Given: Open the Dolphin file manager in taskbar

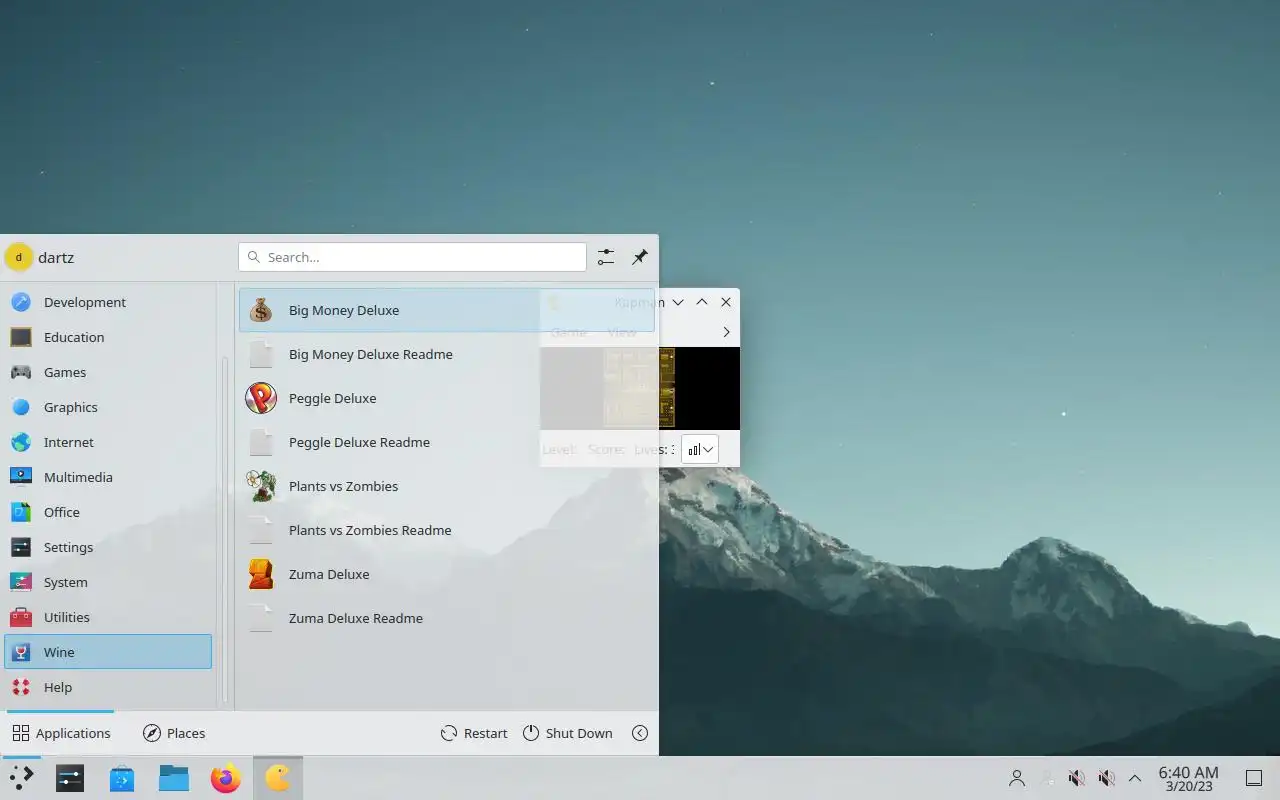Looking at the screenshot, I should click(174, 778).
